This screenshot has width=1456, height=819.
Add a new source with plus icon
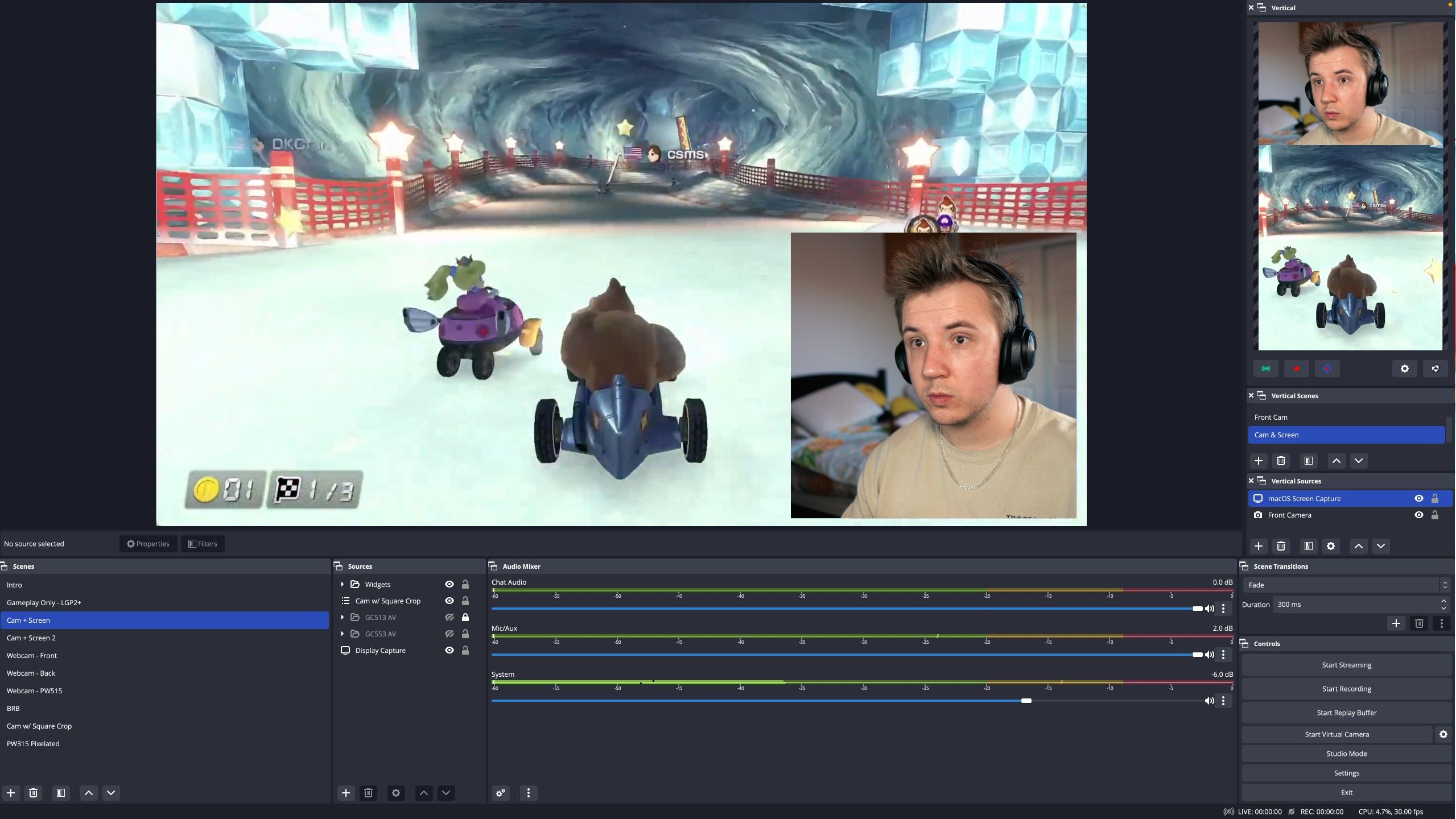pos(346,793)
